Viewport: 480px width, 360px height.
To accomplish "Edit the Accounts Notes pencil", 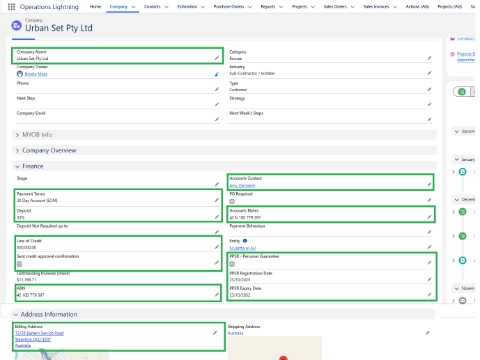I will tap(429, 217).
